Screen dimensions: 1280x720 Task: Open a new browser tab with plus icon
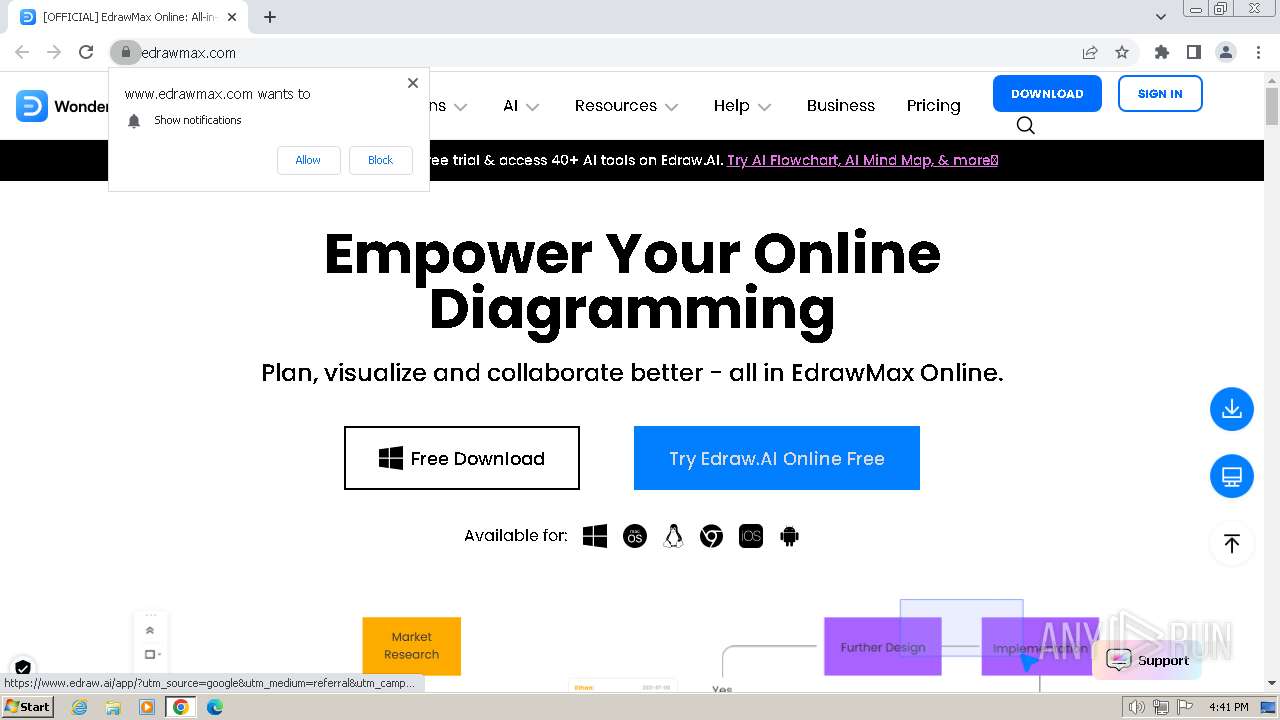click(x=270, y=16)
